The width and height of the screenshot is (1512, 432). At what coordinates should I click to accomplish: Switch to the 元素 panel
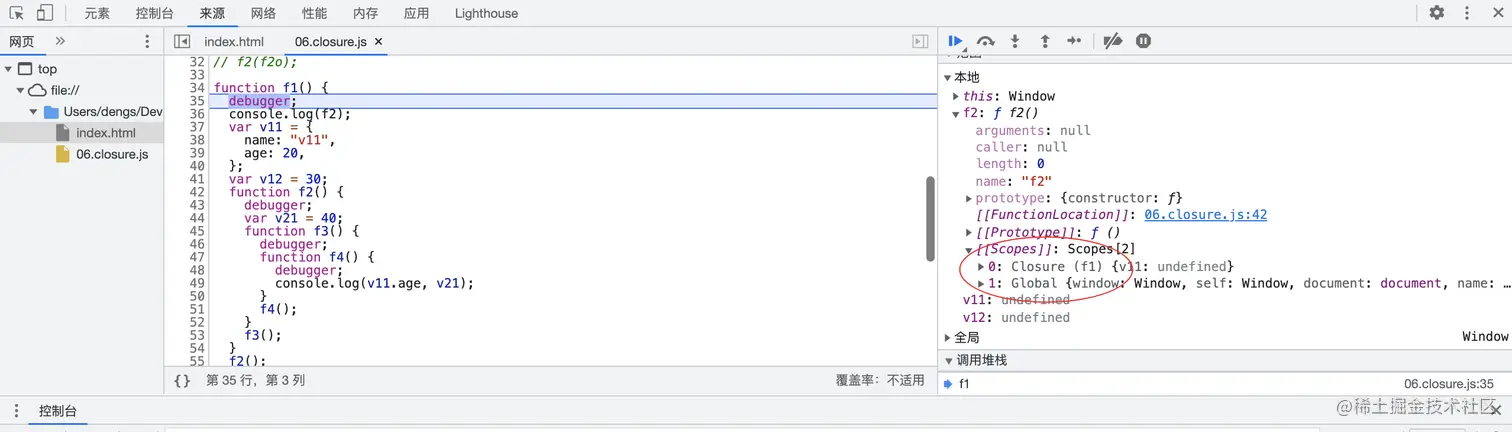tap(97, 13)
